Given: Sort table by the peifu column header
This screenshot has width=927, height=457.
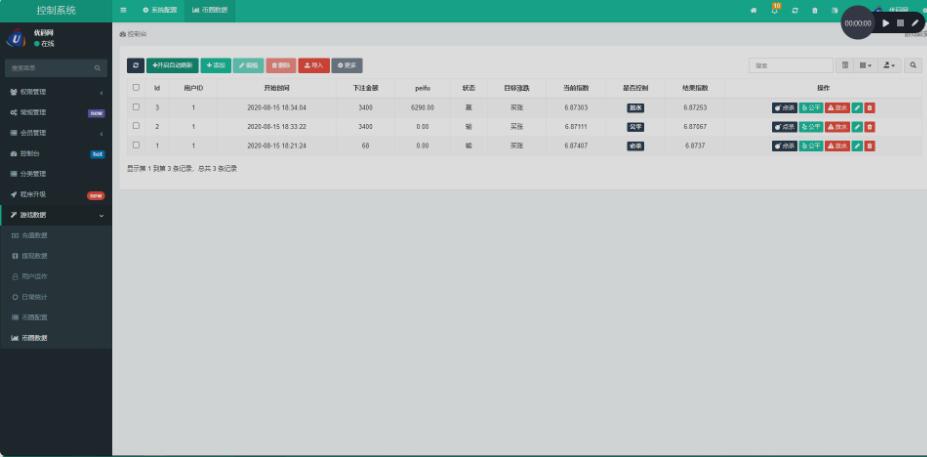Looking at the screenshot, I should [x=422, y=88].
